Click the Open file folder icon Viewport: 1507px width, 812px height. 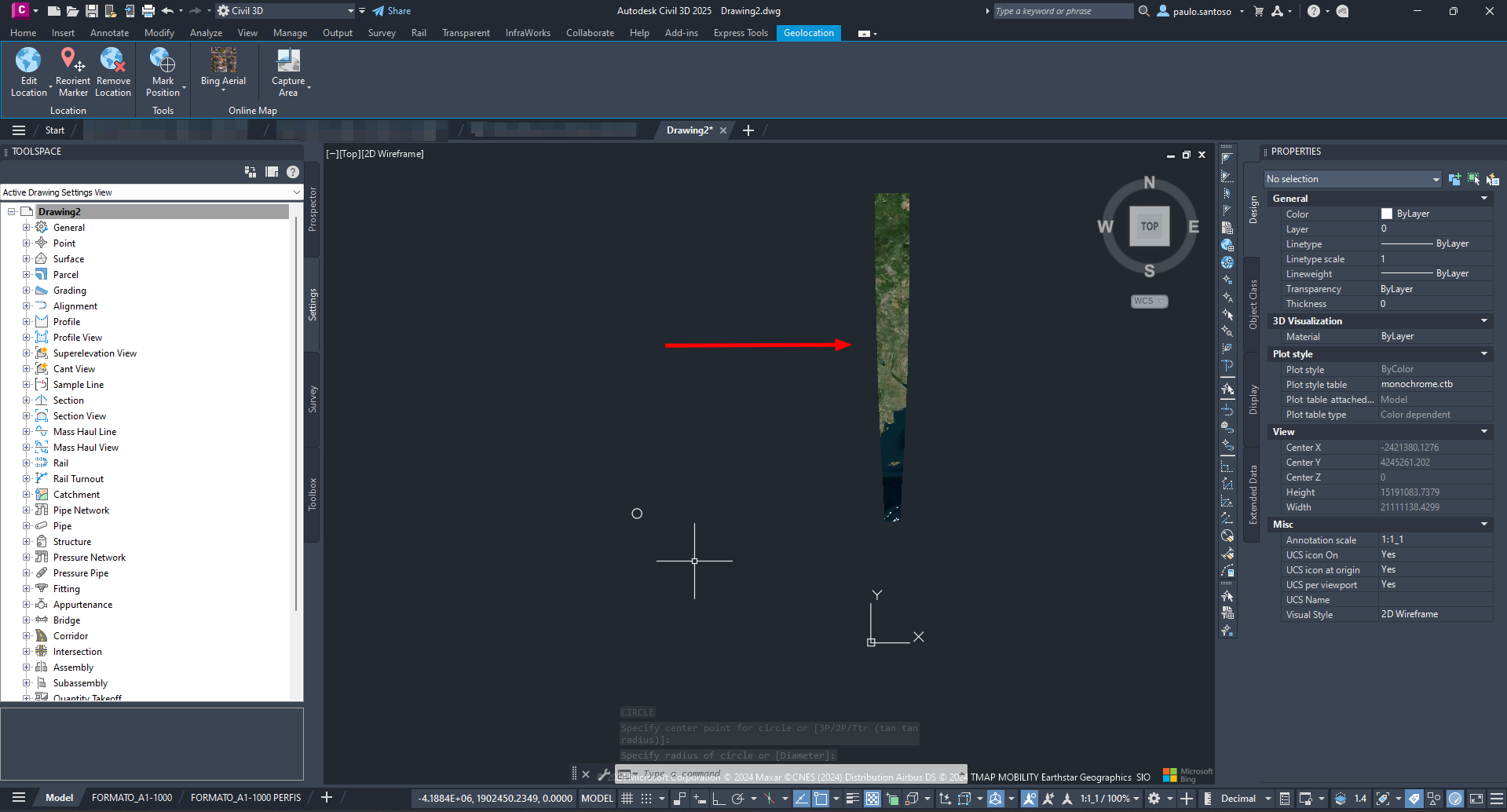click(72, 11)
